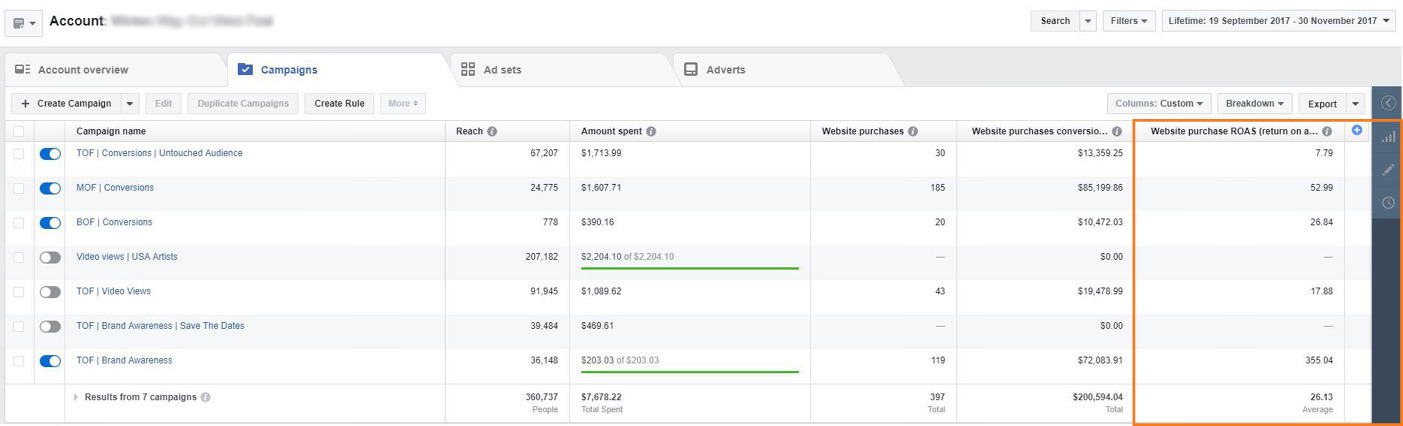Click info icon beside Amount spent header
The image size is (1403, 426).
(x=651, y=131)
